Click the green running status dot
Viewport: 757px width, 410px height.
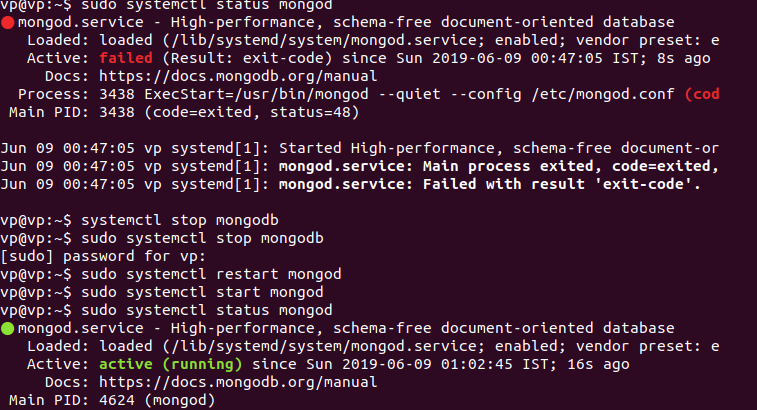[x=9, y=327]
